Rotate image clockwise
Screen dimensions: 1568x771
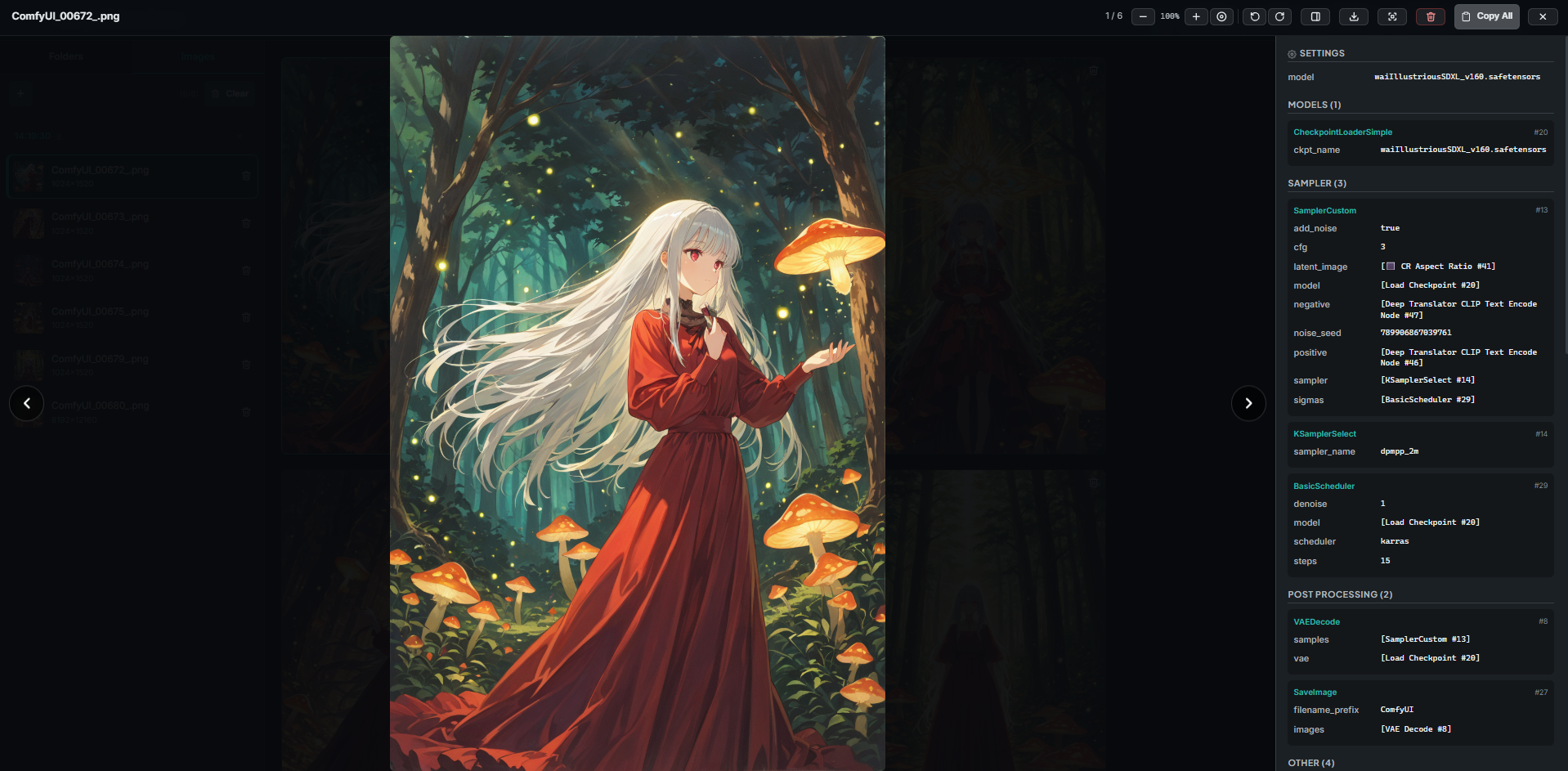point(1279,16)
